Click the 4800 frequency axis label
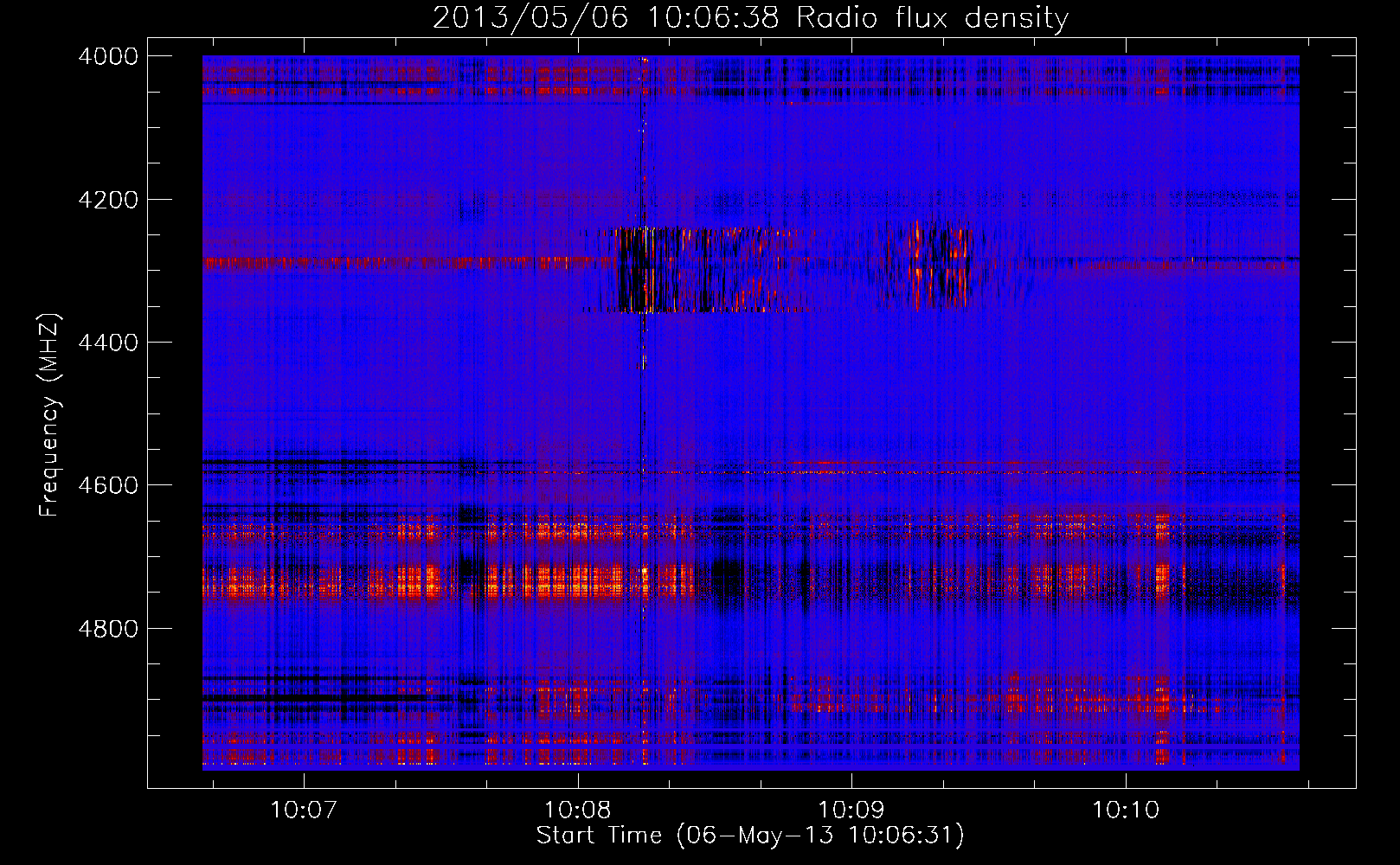Screen dimensions: 1400x865 click(108, 628)
